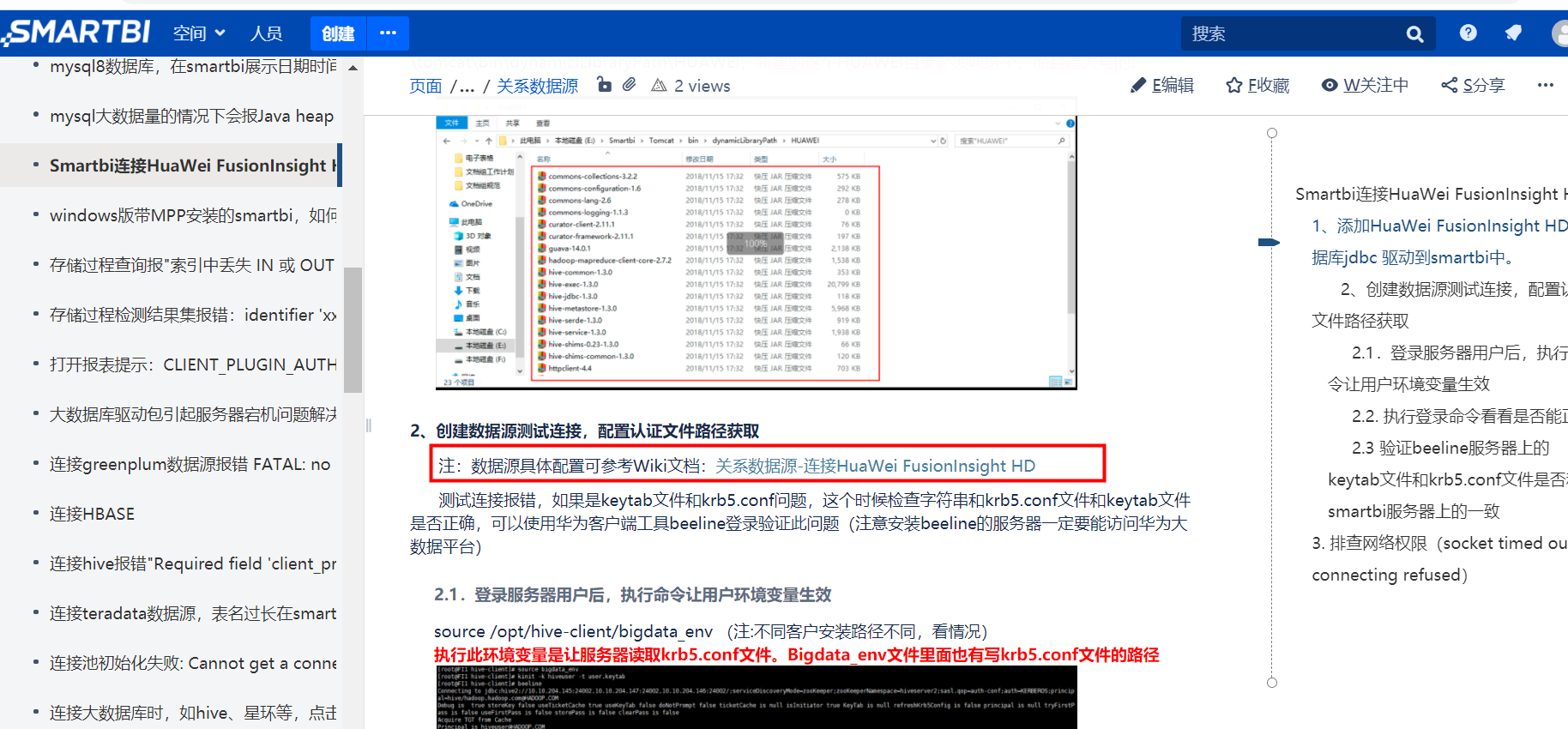This screenshot has height=729, width=1568.
Task: Click sidebar scrollbar up arrow
Action: pyautogui.click(x=353, y=68)
